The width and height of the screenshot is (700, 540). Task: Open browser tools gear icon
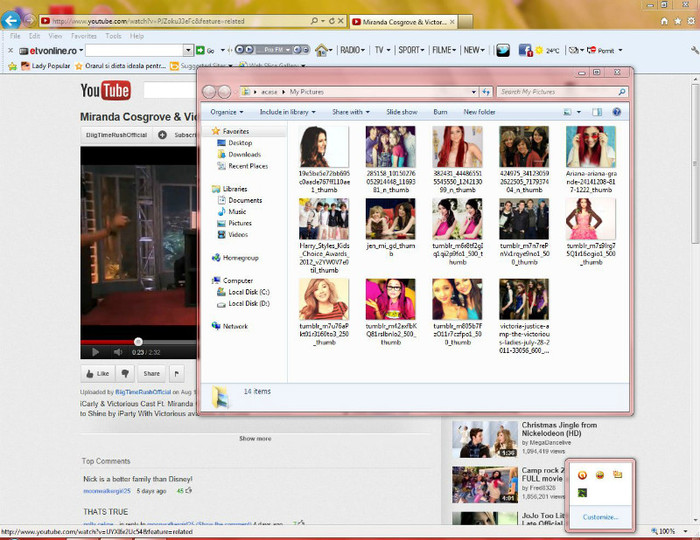pos(691,21)
